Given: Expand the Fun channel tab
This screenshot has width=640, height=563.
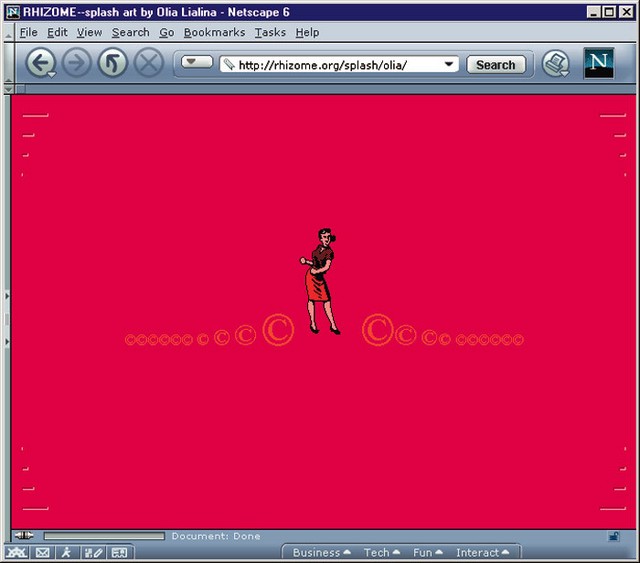Looking at the screenshot, I should pos(428,552).
